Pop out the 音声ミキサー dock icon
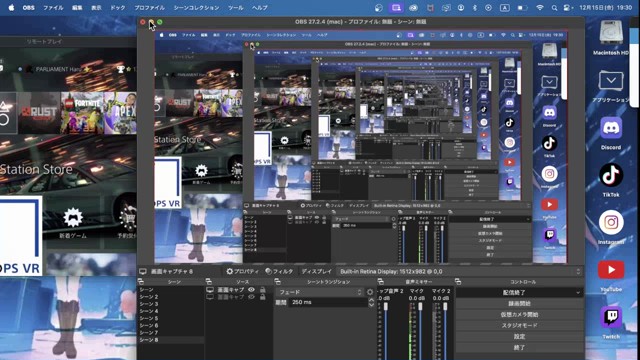Screen dimensions: 640x360 point(381,282)
